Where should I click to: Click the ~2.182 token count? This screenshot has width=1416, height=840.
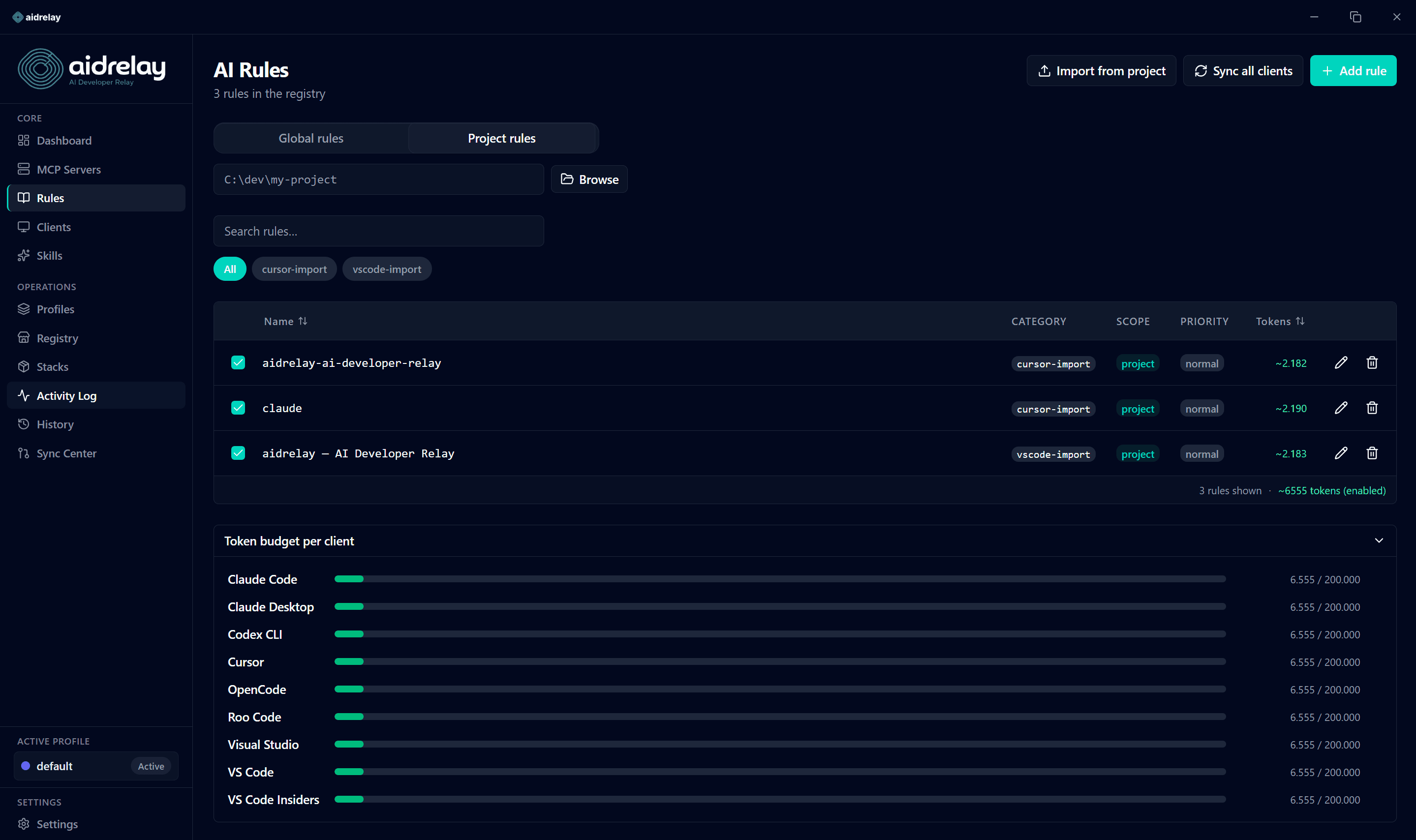(1291, 363)
